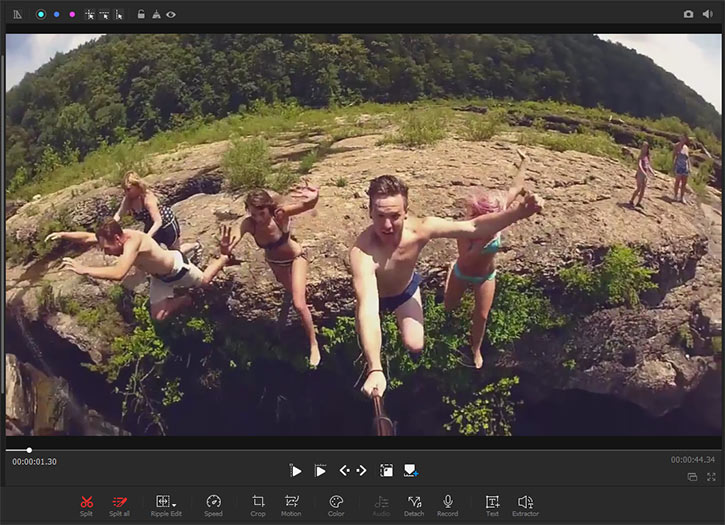Toggle the eye visibility icon

pos(171,14)
